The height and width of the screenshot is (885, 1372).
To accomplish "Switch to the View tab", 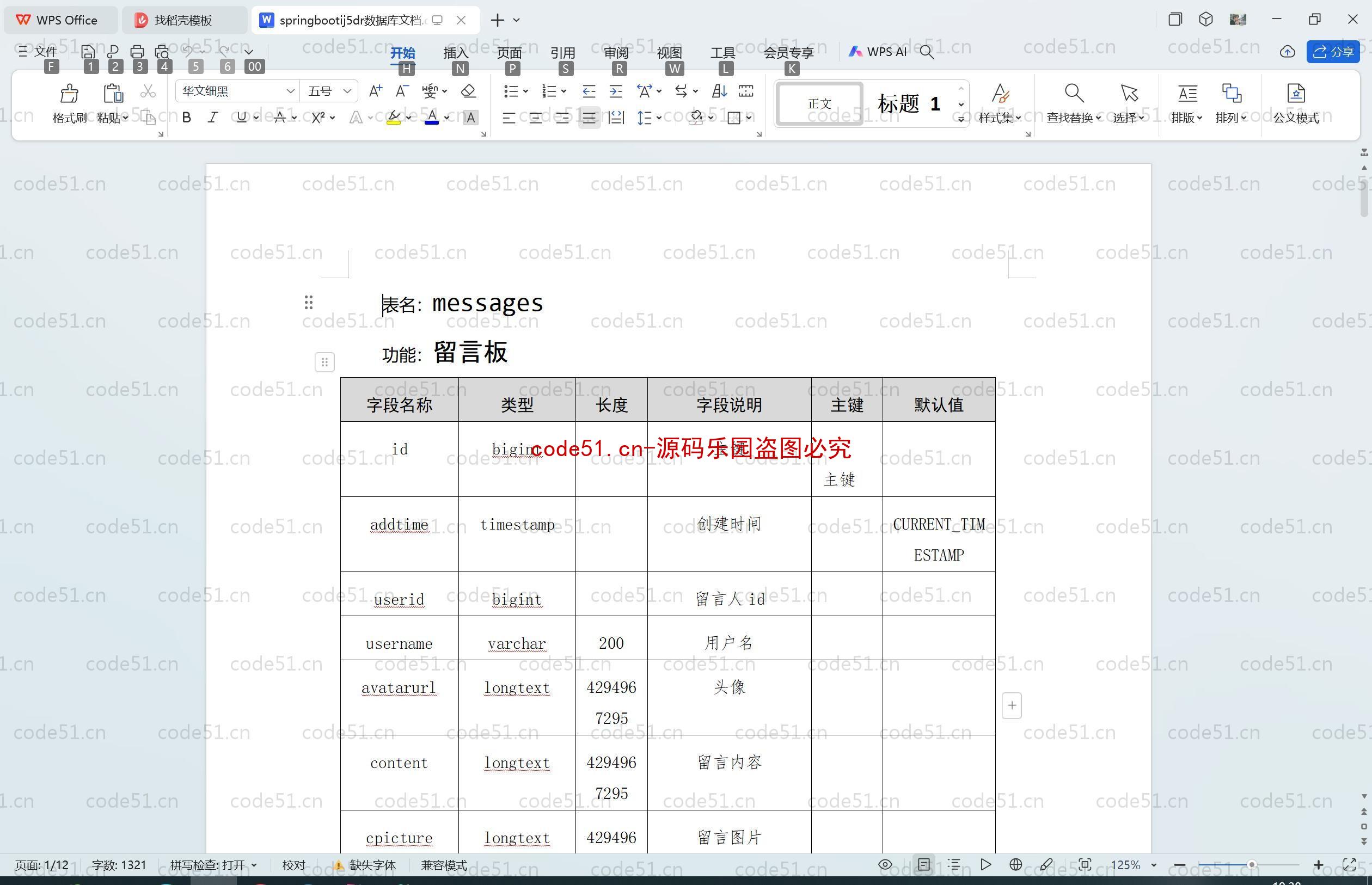I will click(669, 53).
